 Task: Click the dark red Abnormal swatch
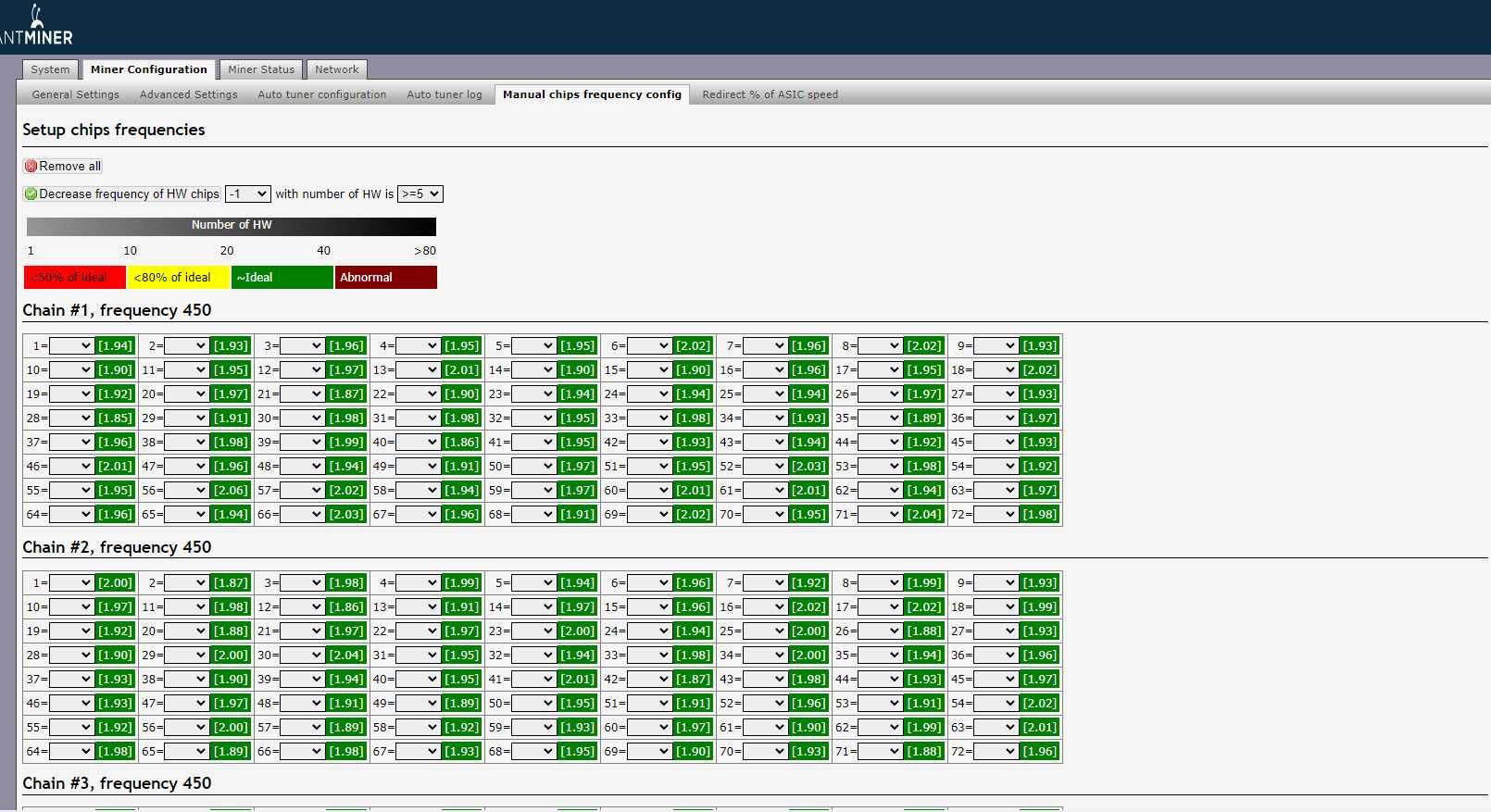tap(386, 278)
